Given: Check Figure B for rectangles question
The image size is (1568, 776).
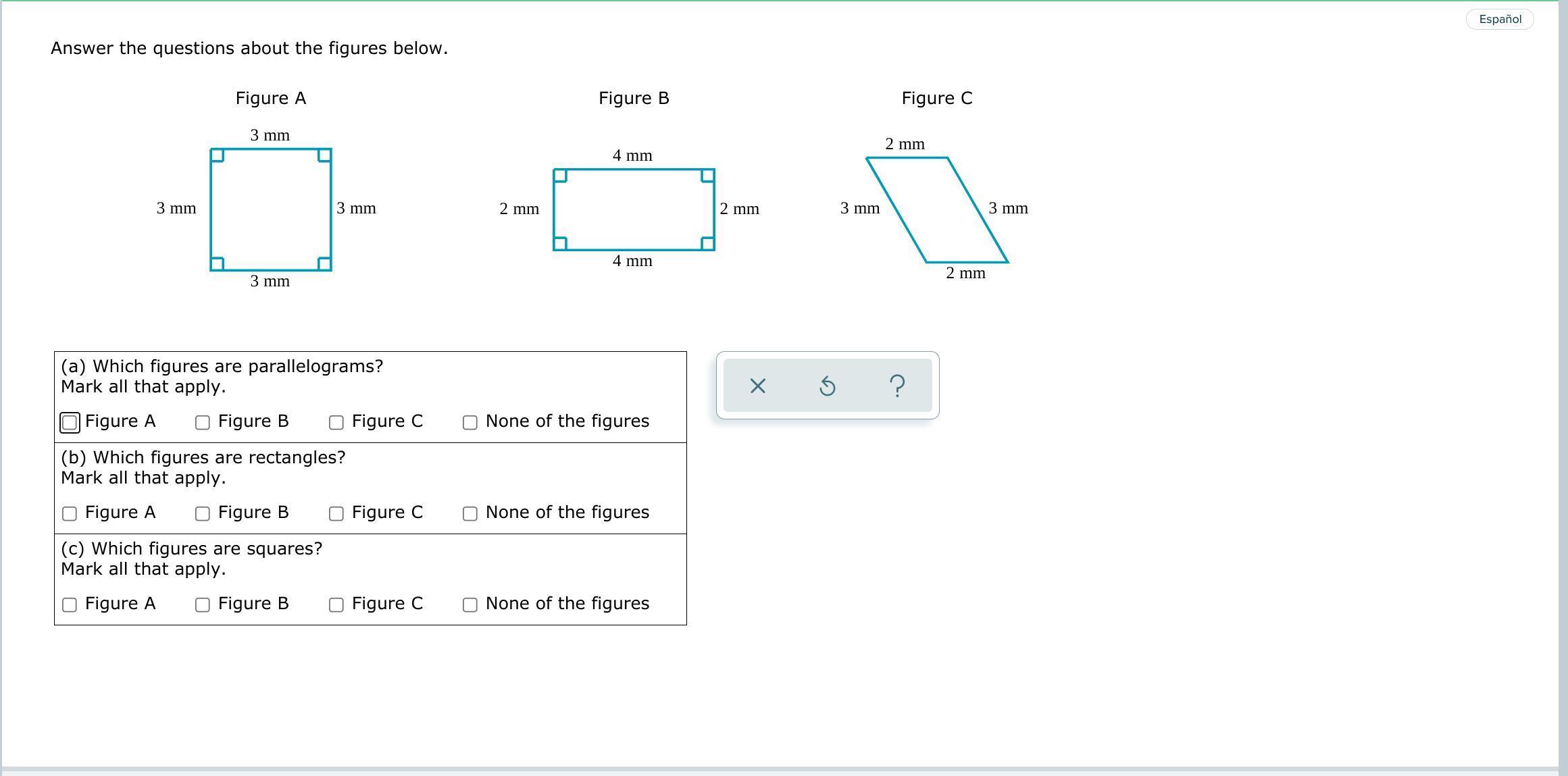Looking at the screenshot, I should point(203,513).
